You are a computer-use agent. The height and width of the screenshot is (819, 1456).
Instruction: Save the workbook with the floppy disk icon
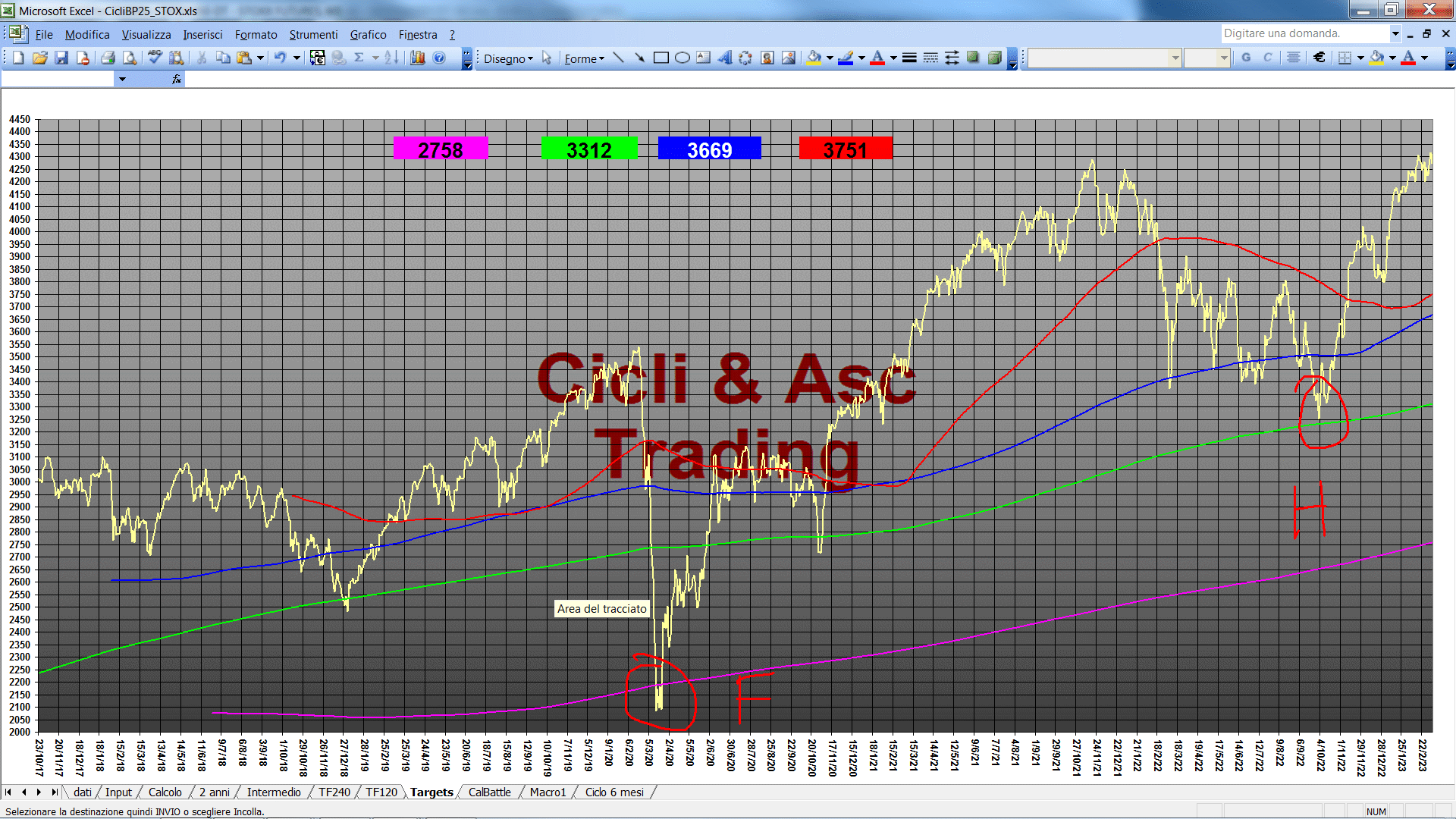tap(61, 58)
